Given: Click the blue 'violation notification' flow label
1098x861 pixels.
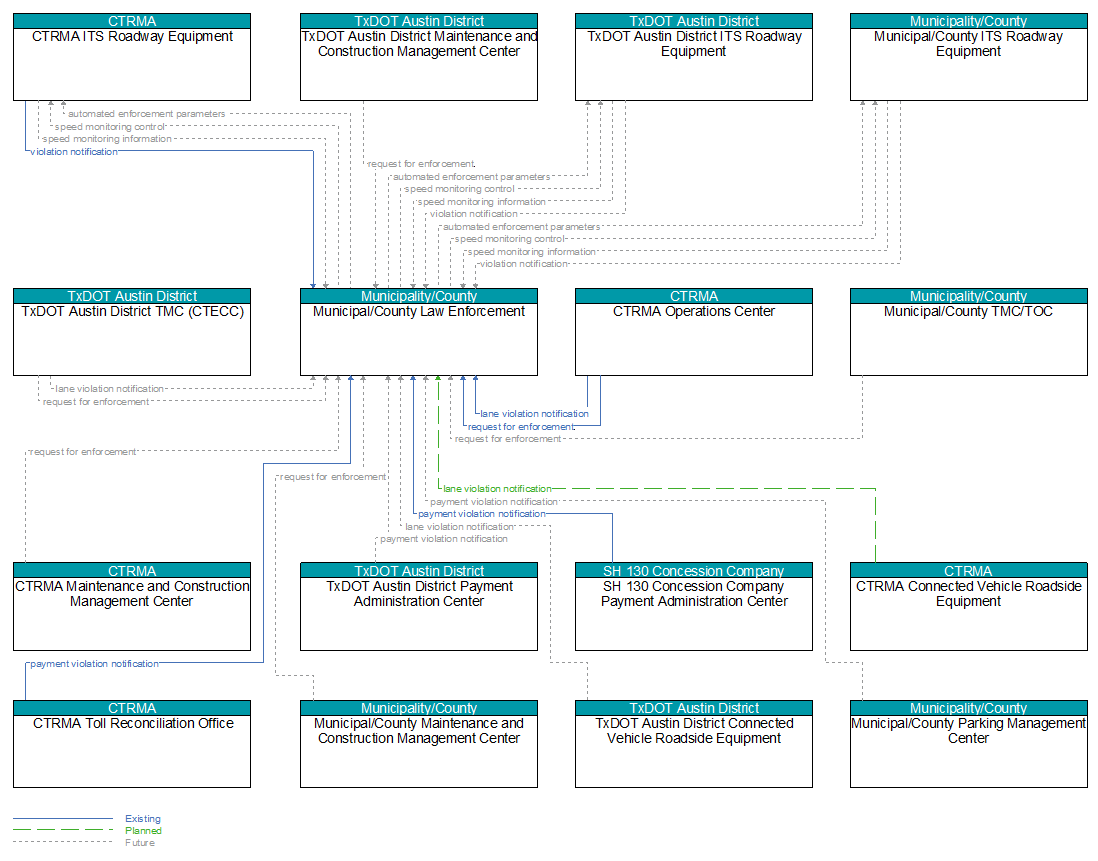Looking at the screenshot, I should tap(74, 152).
